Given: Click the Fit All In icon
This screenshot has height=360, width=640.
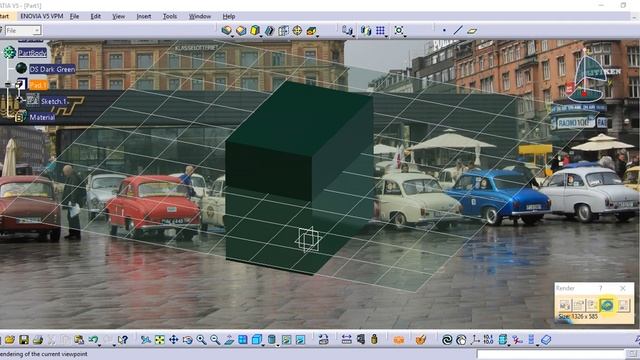Looking at the screenshot, I should (x=160, y=340).
